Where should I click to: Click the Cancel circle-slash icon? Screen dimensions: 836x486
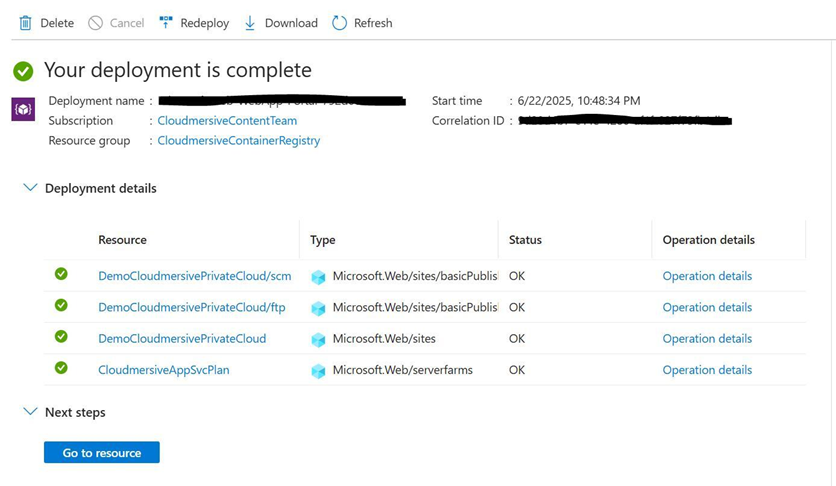[95, 23]
